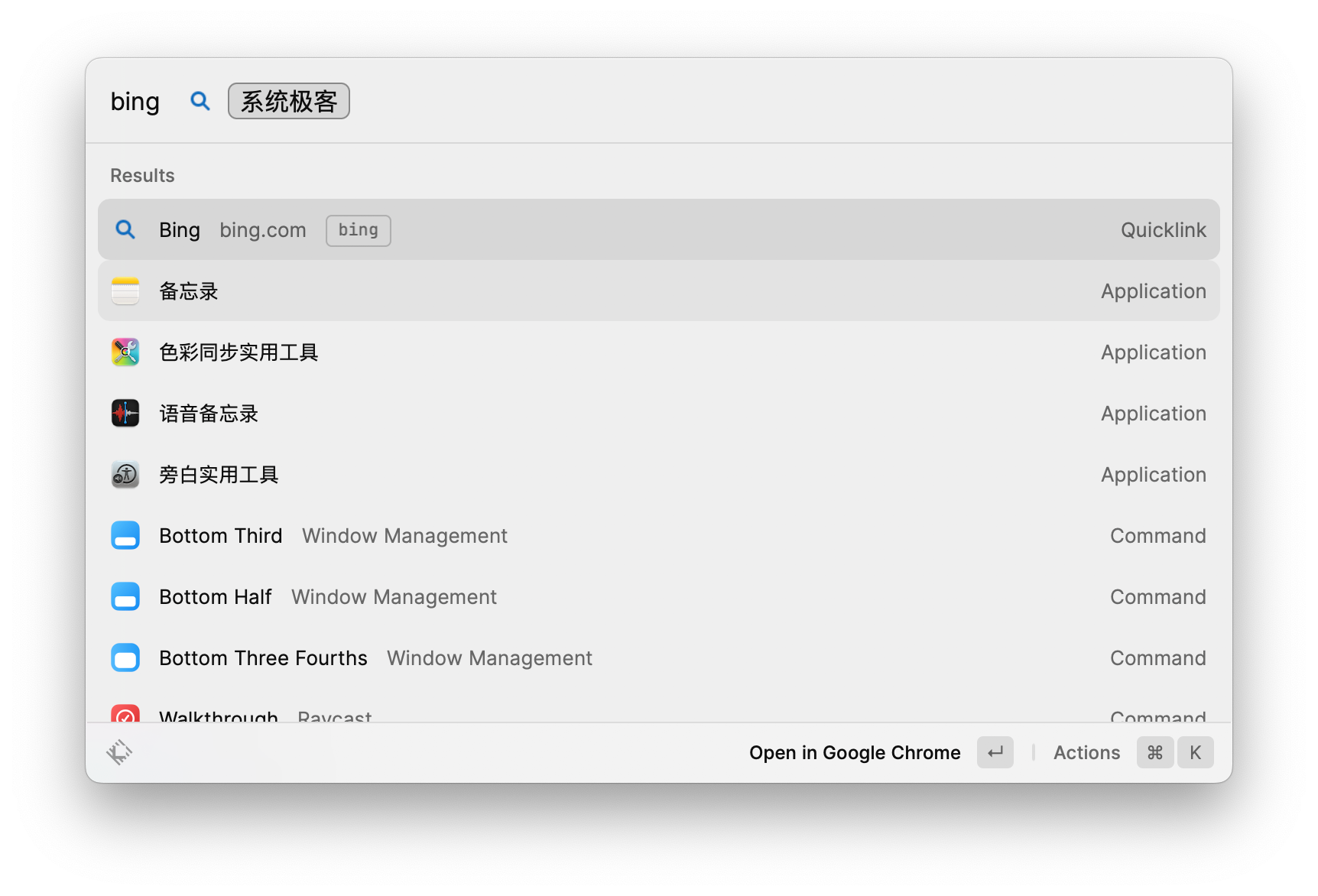Select the 色彩同步实用工具 application result
The image size is (1318, 896).
tap(659, 352)
